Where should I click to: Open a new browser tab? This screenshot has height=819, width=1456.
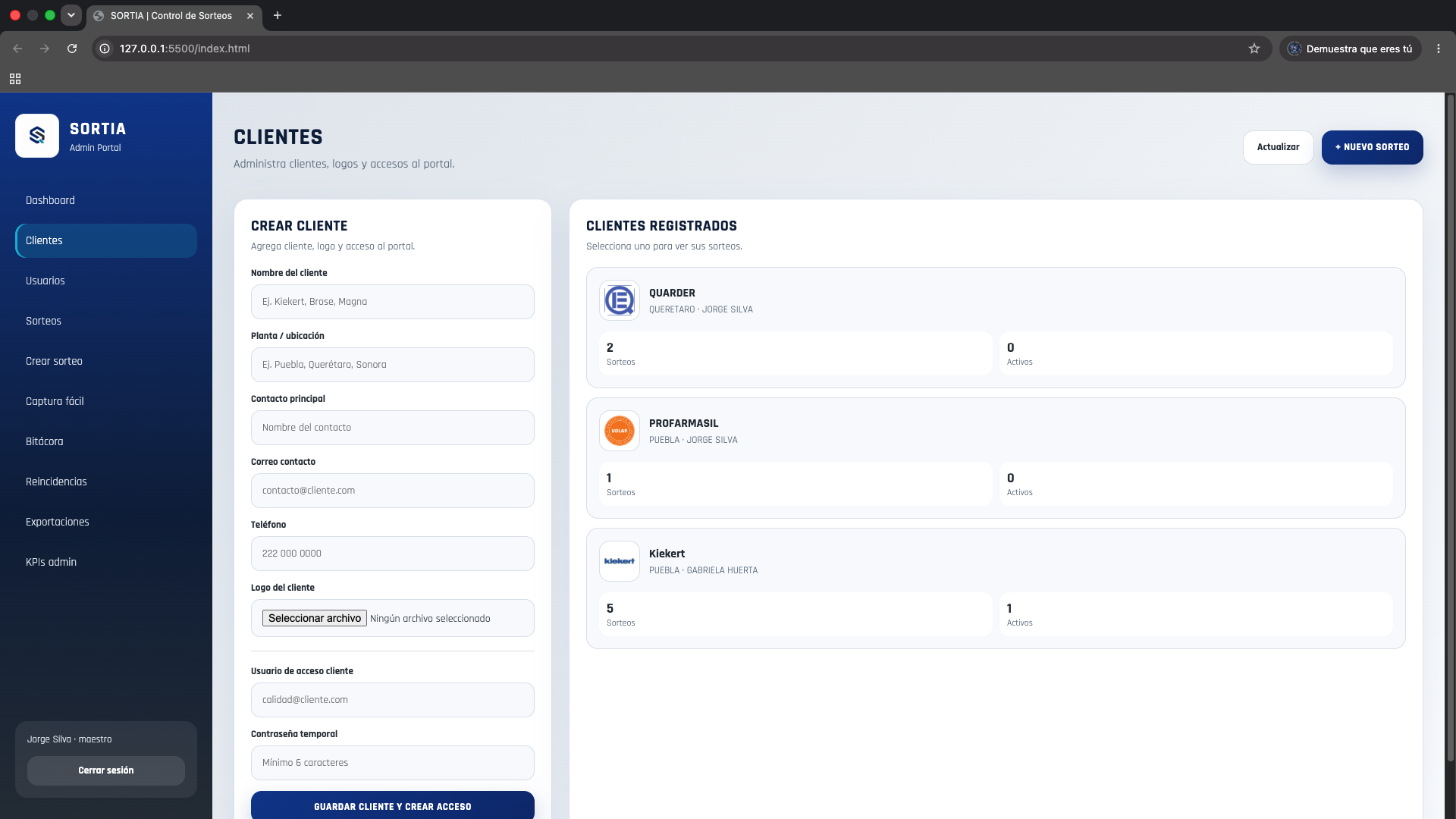(278, 15)
